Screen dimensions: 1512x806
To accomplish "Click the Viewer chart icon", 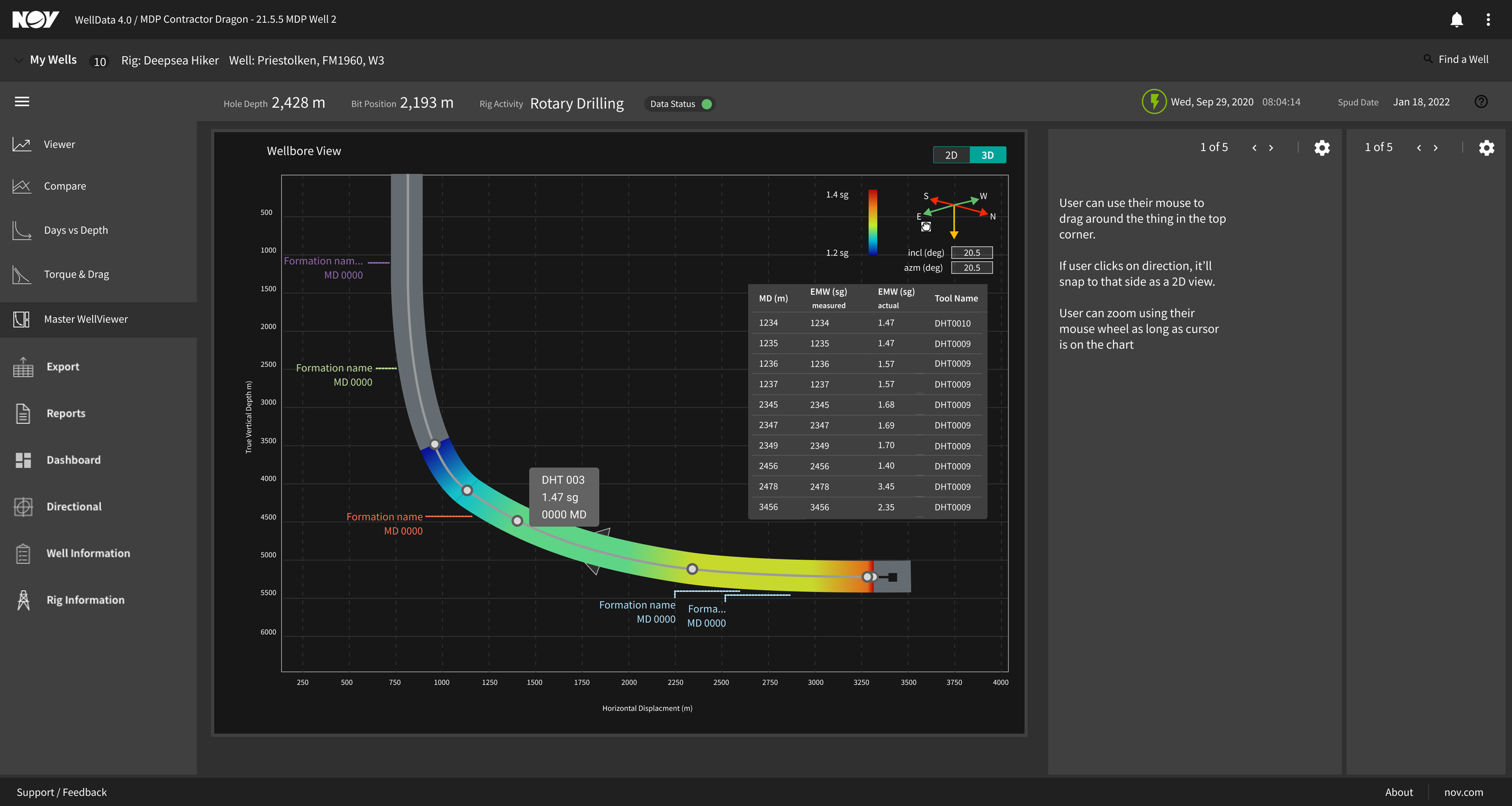I will 22,144.
